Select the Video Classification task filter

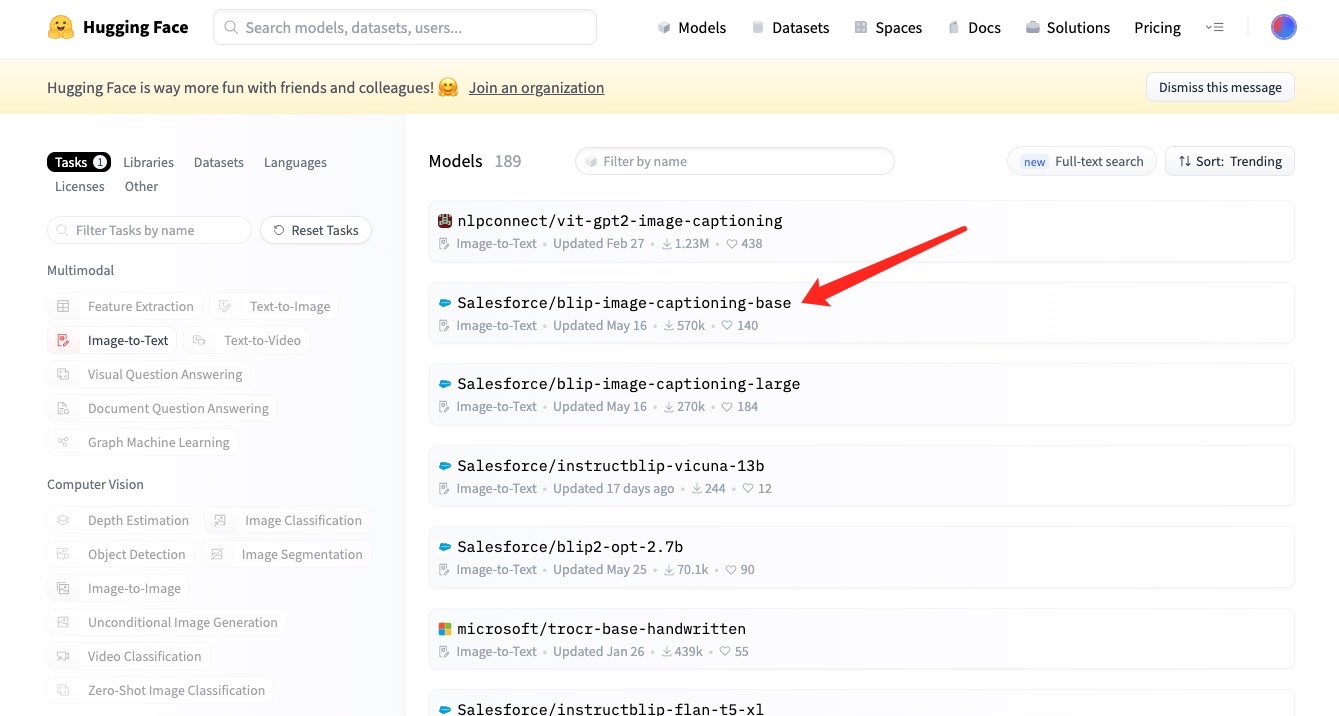tap(129, 656)
